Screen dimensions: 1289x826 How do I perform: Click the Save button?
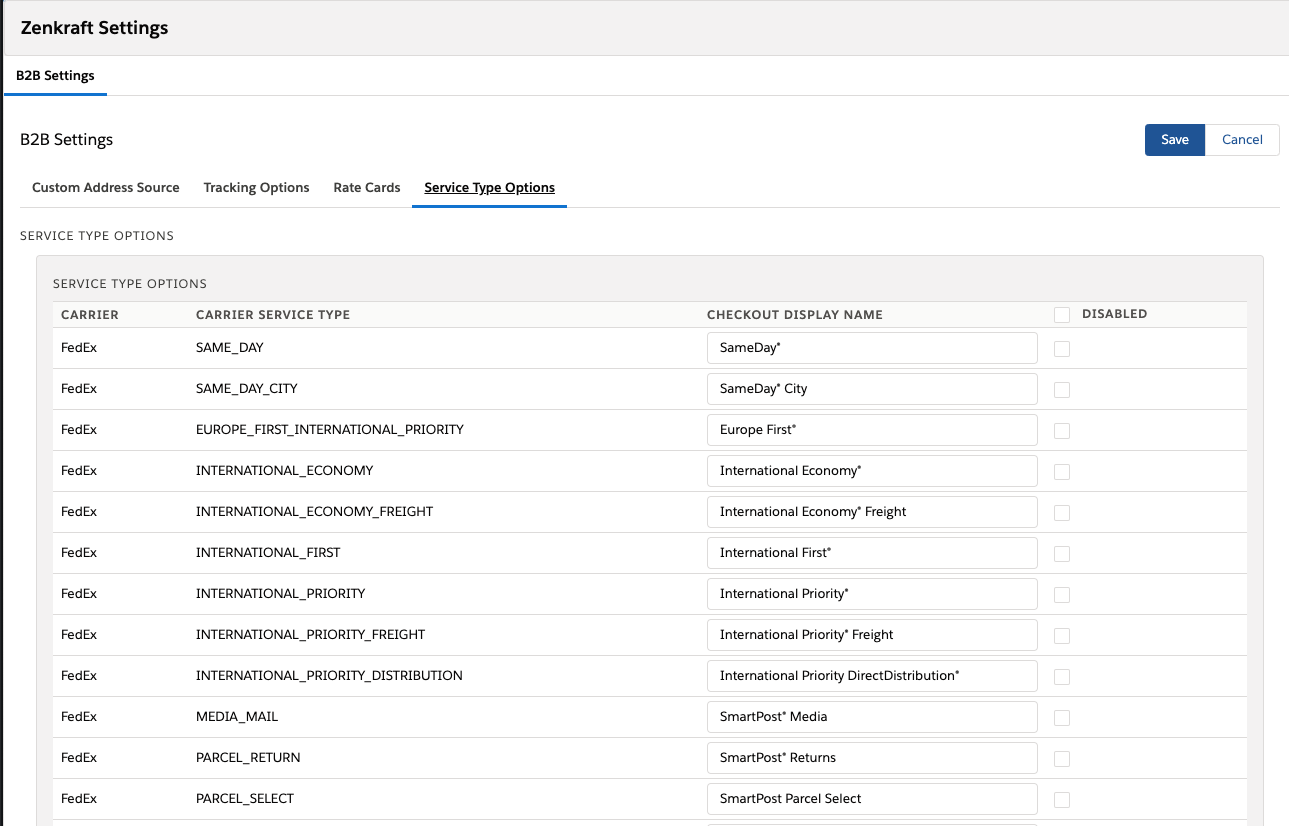coord(1175,140)
